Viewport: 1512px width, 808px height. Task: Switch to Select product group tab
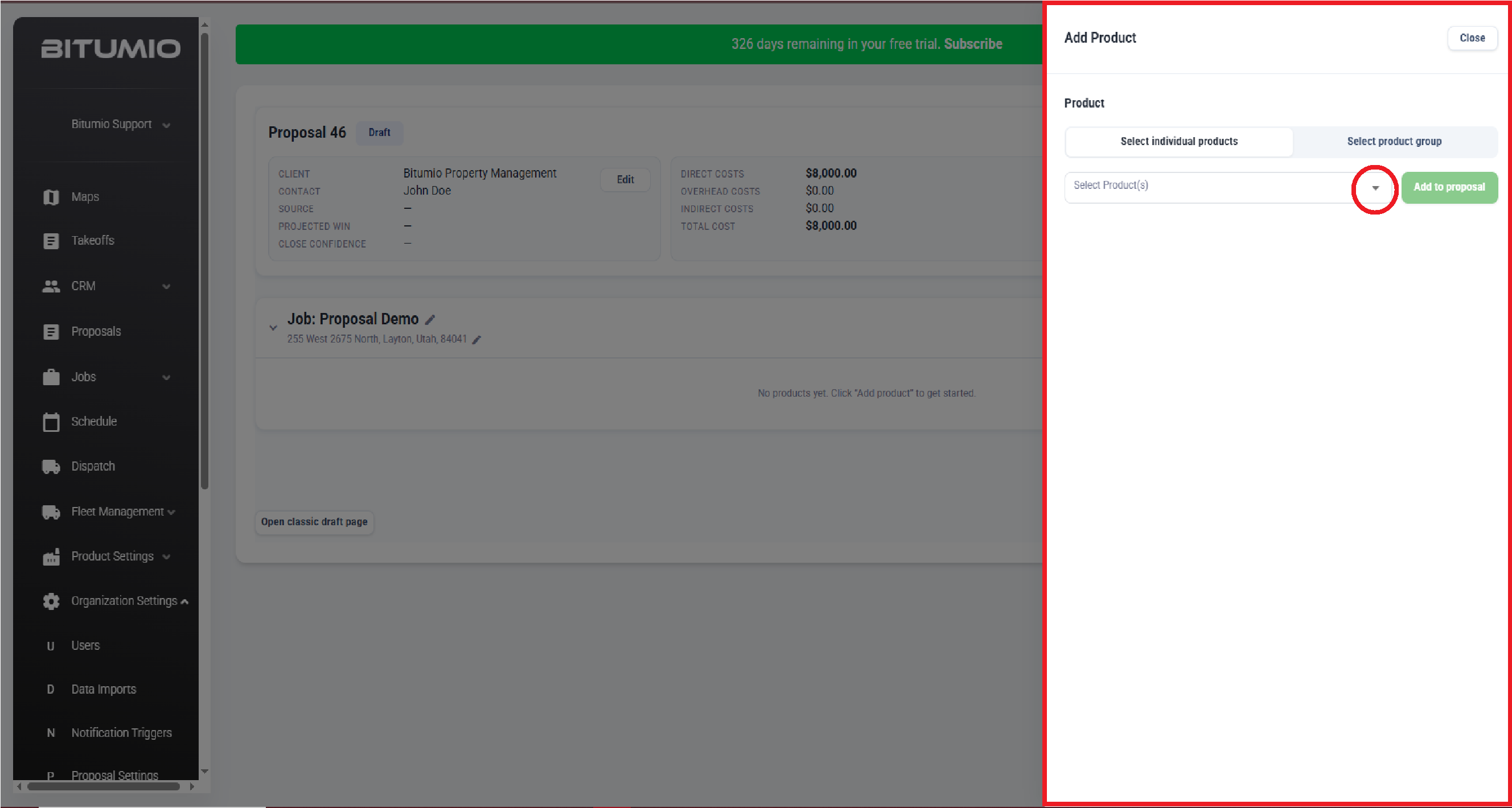click(1394, 142)
